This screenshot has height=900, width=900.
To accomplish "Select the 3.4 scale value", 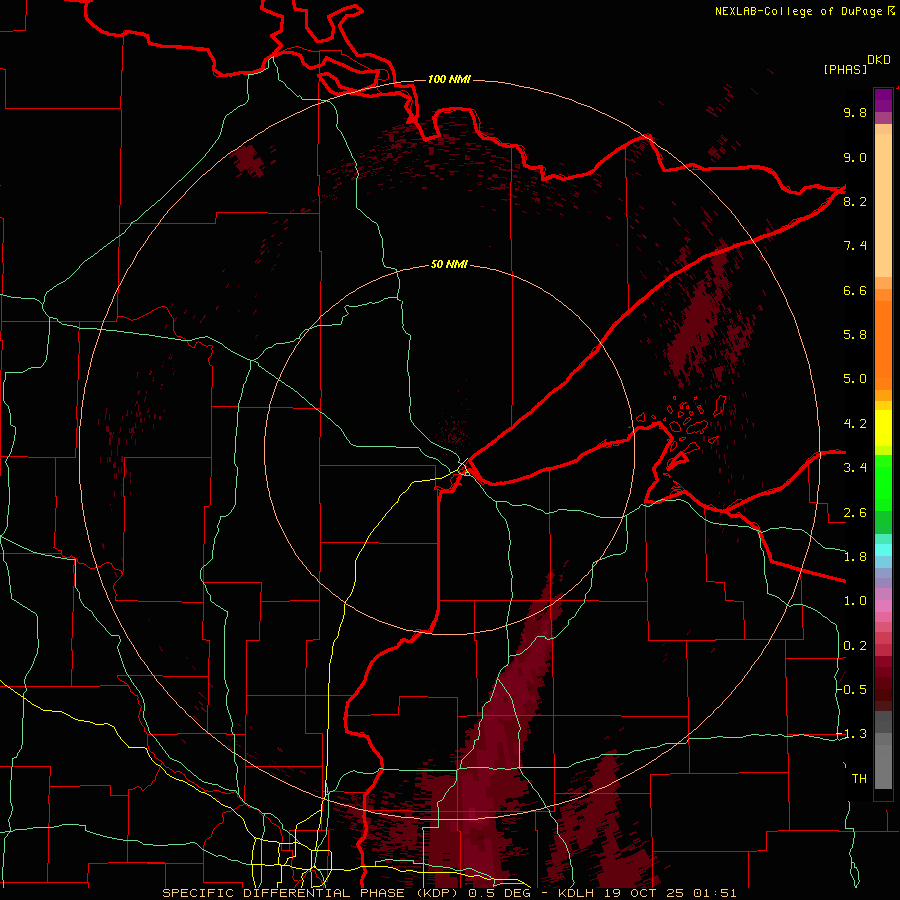I will 855,468.
